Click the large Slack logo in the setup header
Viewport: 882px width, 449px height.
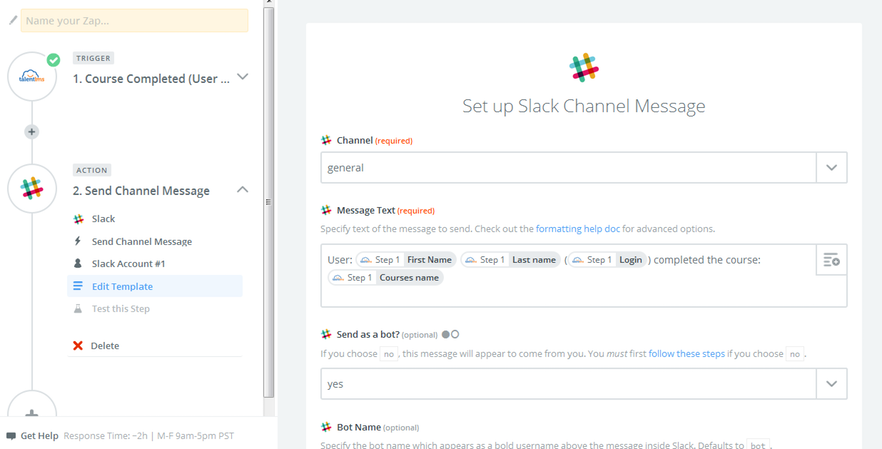point(584,68)
